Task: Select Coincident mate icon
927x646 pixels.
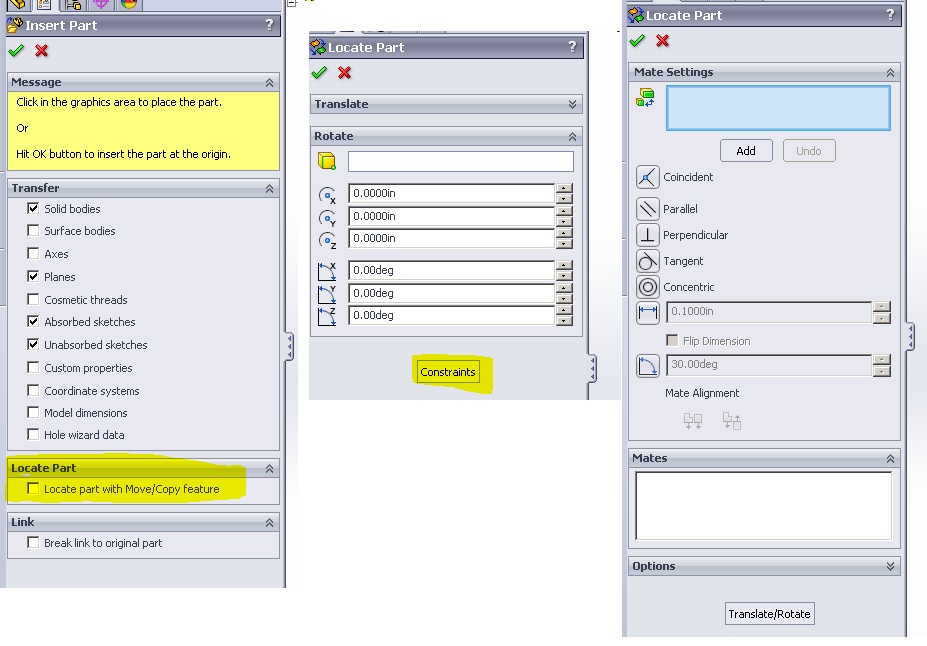Action: [647, 177]
